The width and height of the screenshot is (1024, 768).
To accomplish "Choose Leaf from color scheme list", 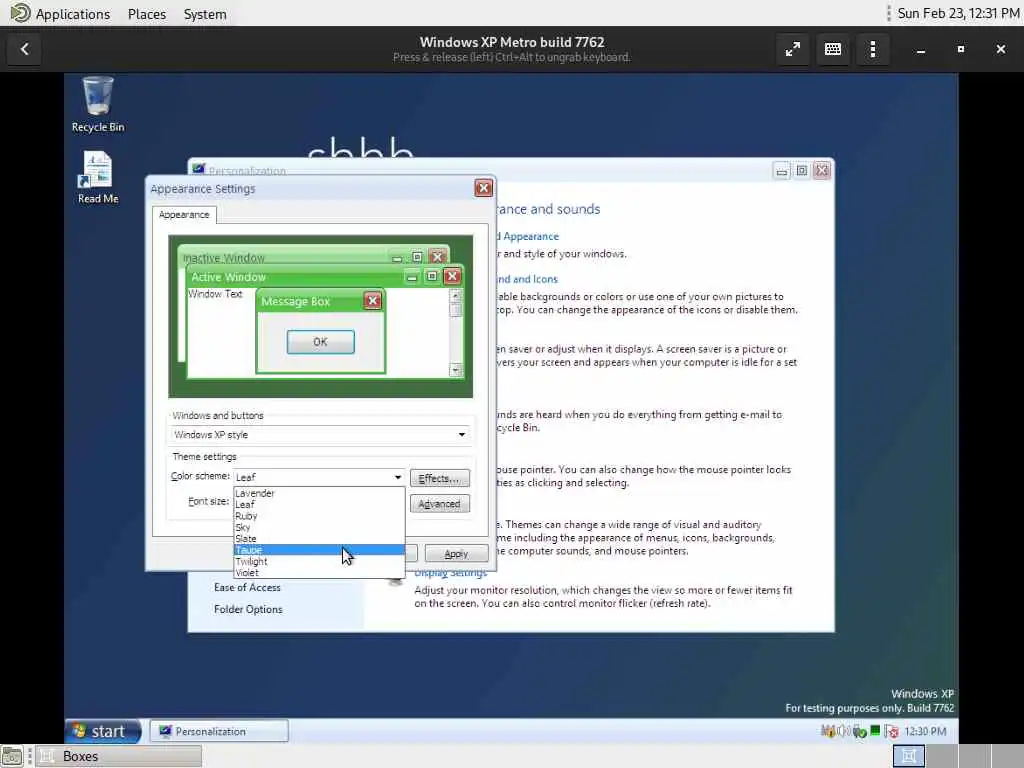I will point(319,504).
